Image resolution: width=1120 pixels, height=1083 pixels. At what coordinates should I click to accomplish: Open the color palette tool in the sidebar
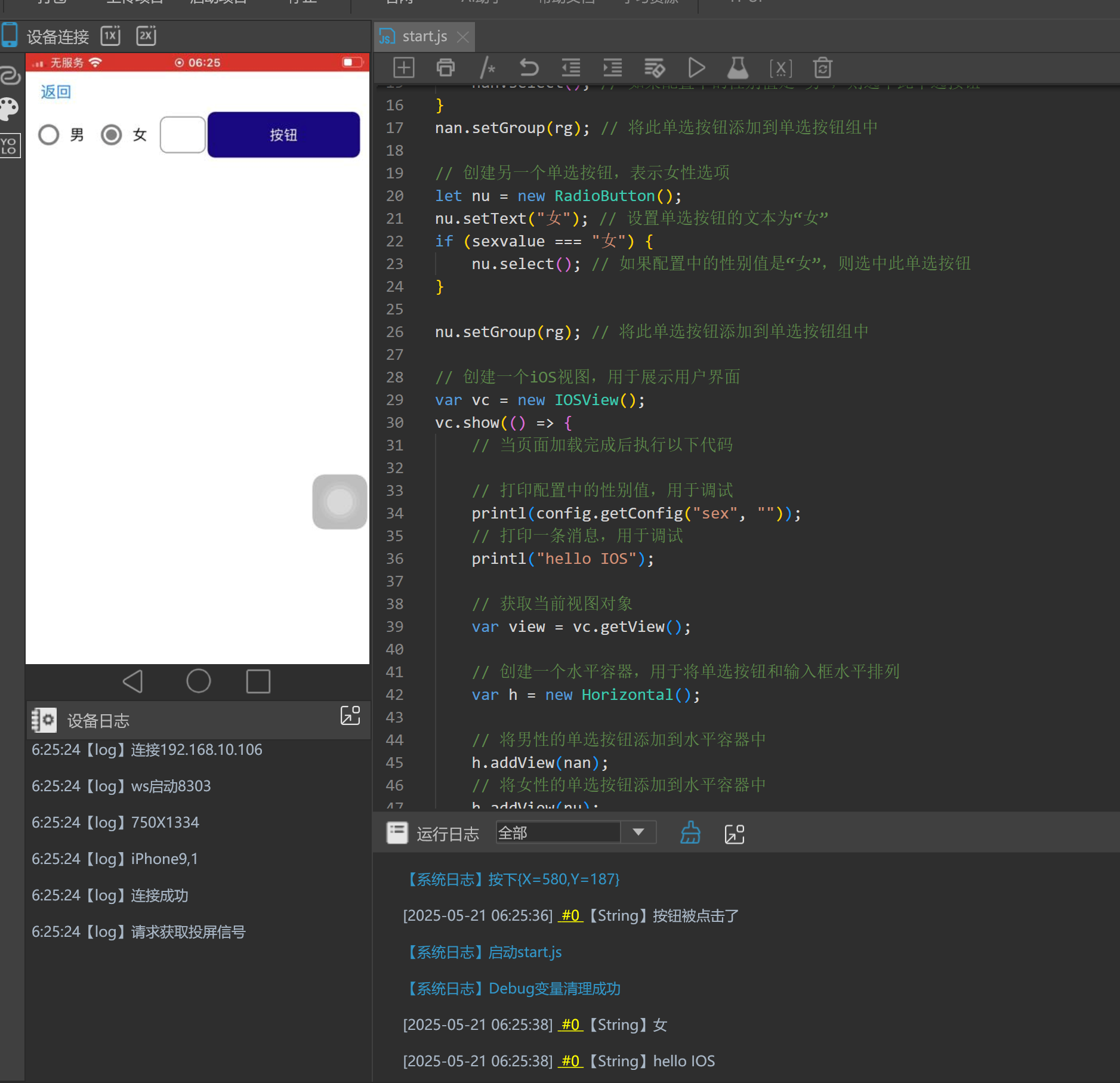10,109
